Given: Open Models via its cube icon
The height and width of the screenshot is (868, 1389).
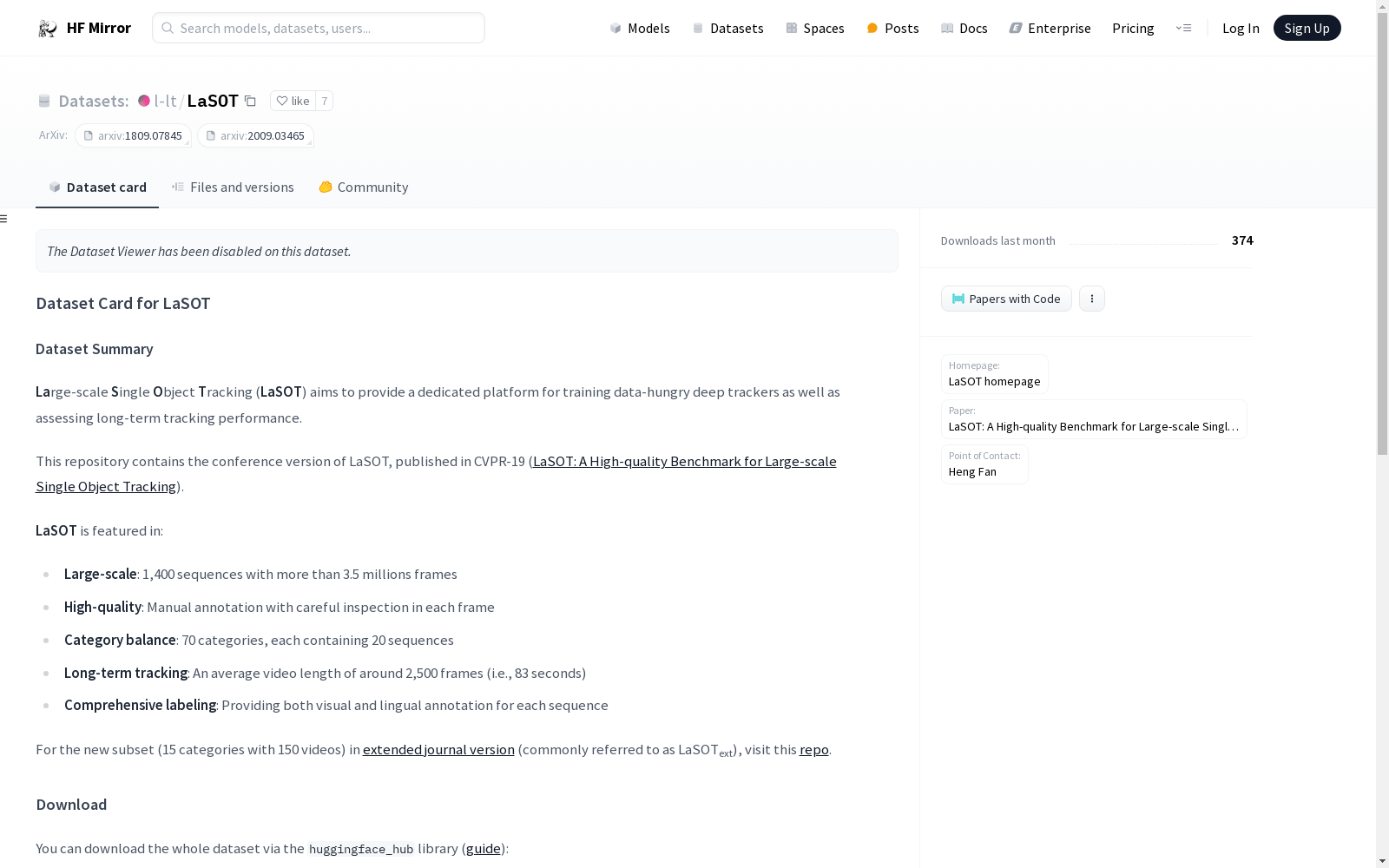Looking at the screenshot, I should 616,29.
